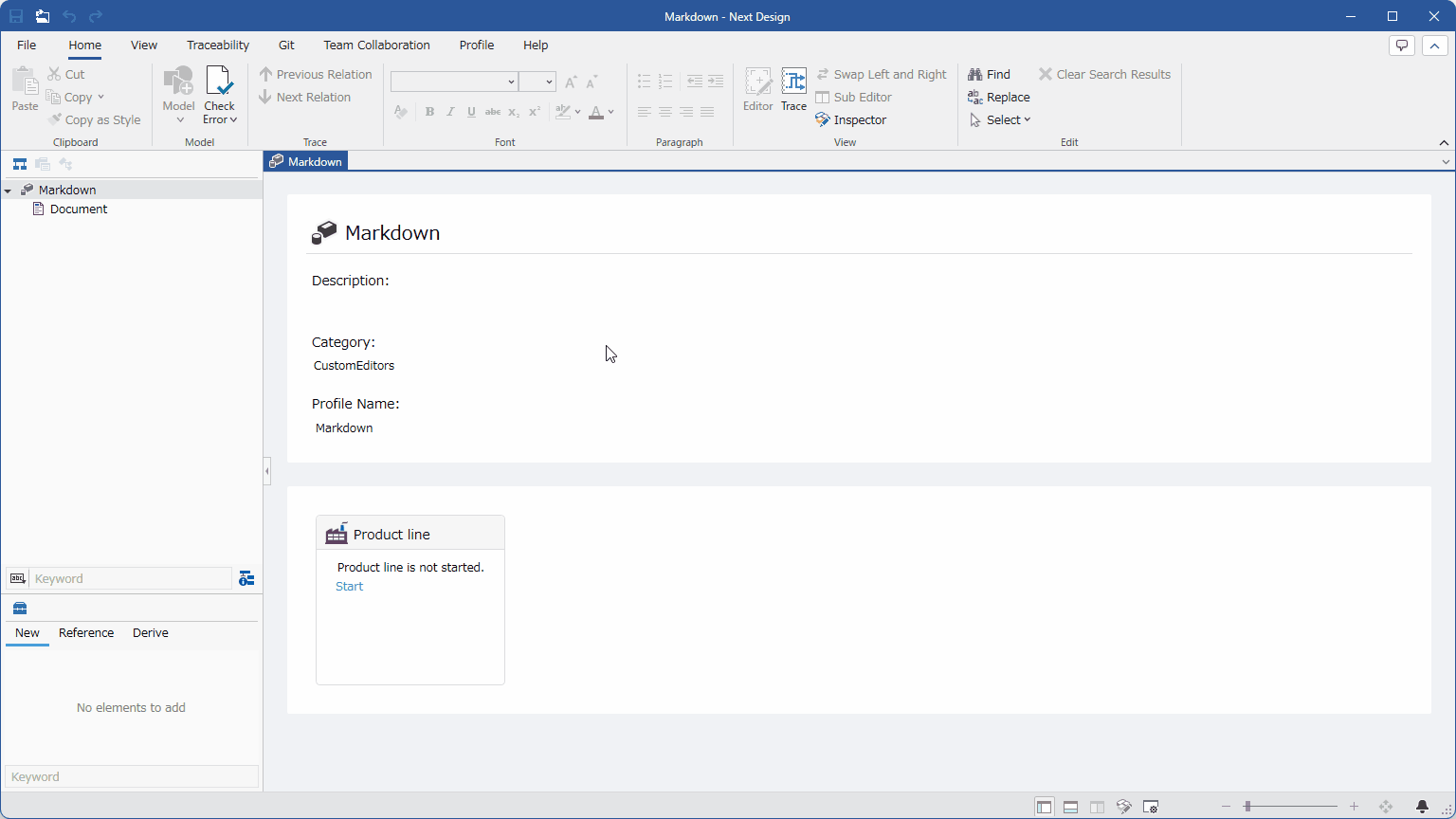This screenshot has width=1456, height=819.
Task: Switch to the Traceability ribbon tab
Action: (x=218, y=45)
